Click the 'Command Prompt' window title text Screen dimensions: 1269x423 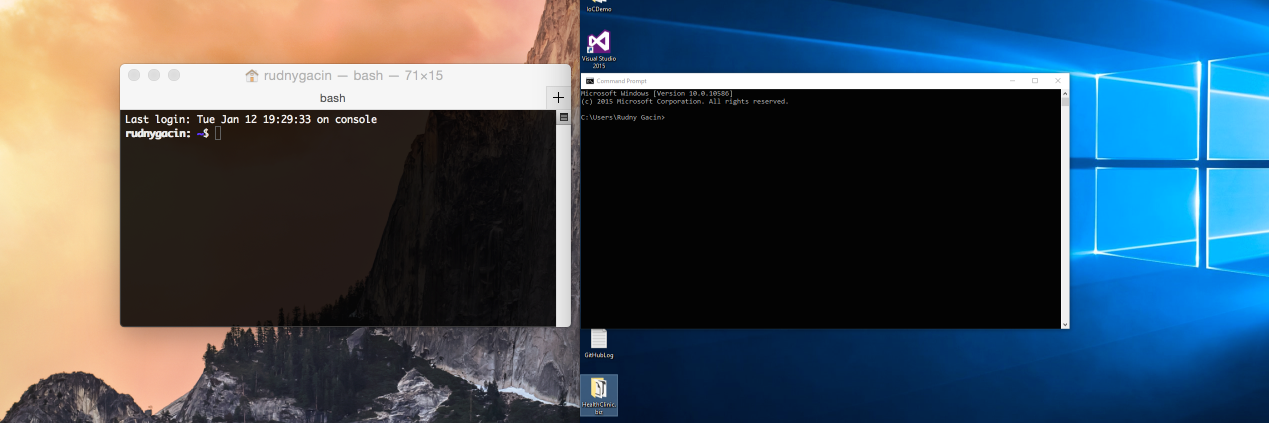[622, 80]
